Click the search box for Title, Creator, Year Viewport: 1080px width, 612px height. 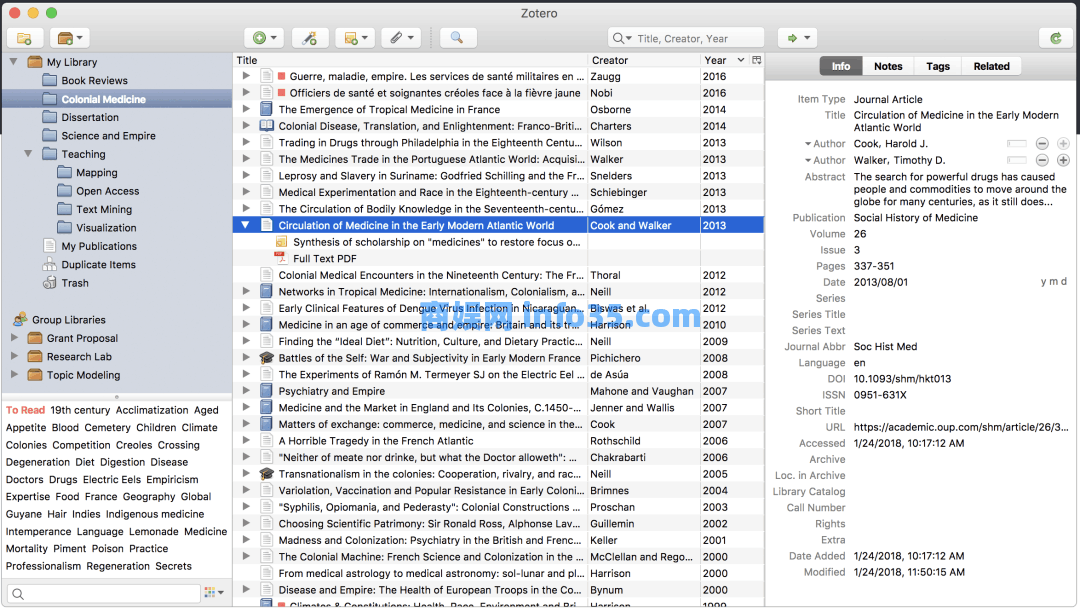click(686, 39)
